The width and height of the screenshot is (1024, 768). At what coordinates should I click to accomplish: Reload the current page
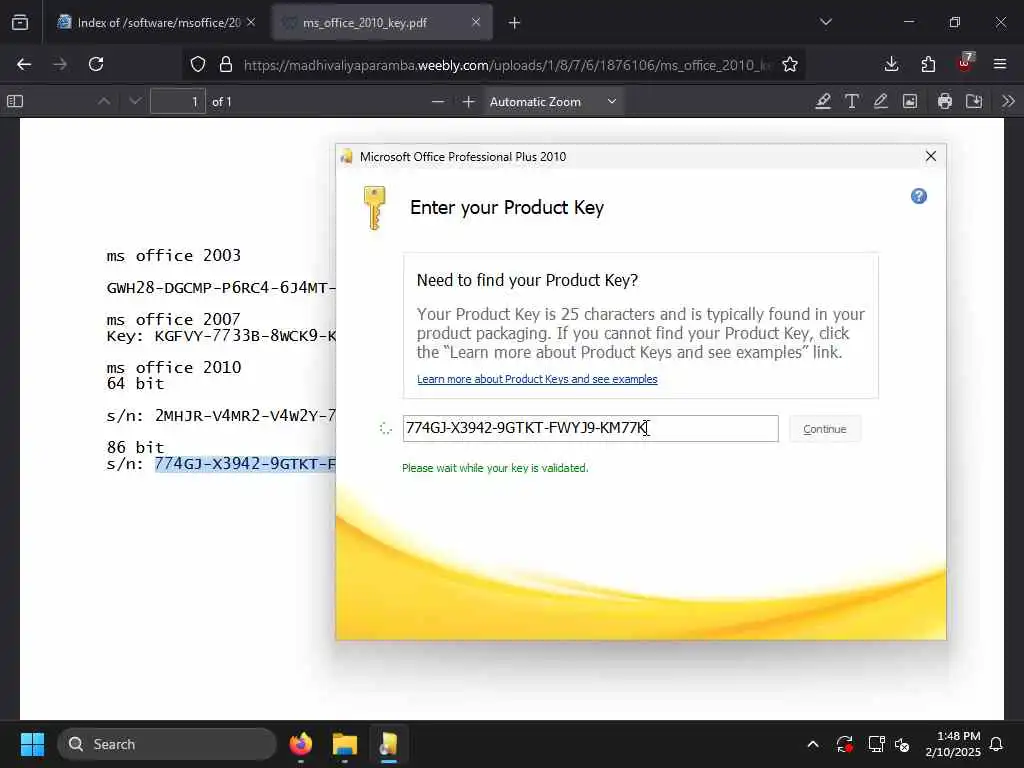[96, 64]
